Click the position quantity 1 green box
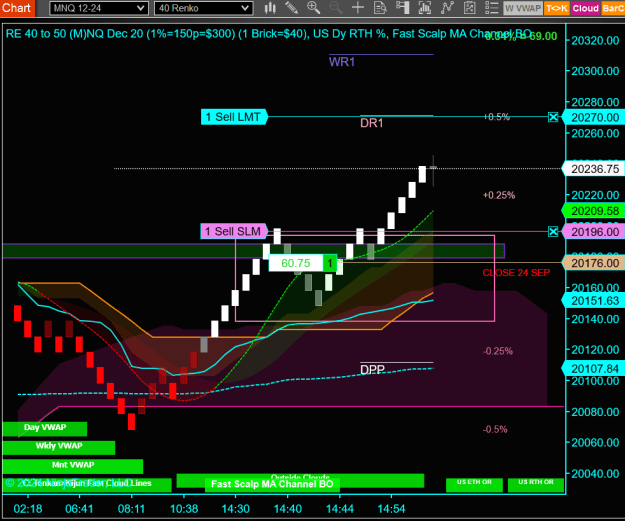The height and width of the screenshot is (521, 625). click(330, 263)
